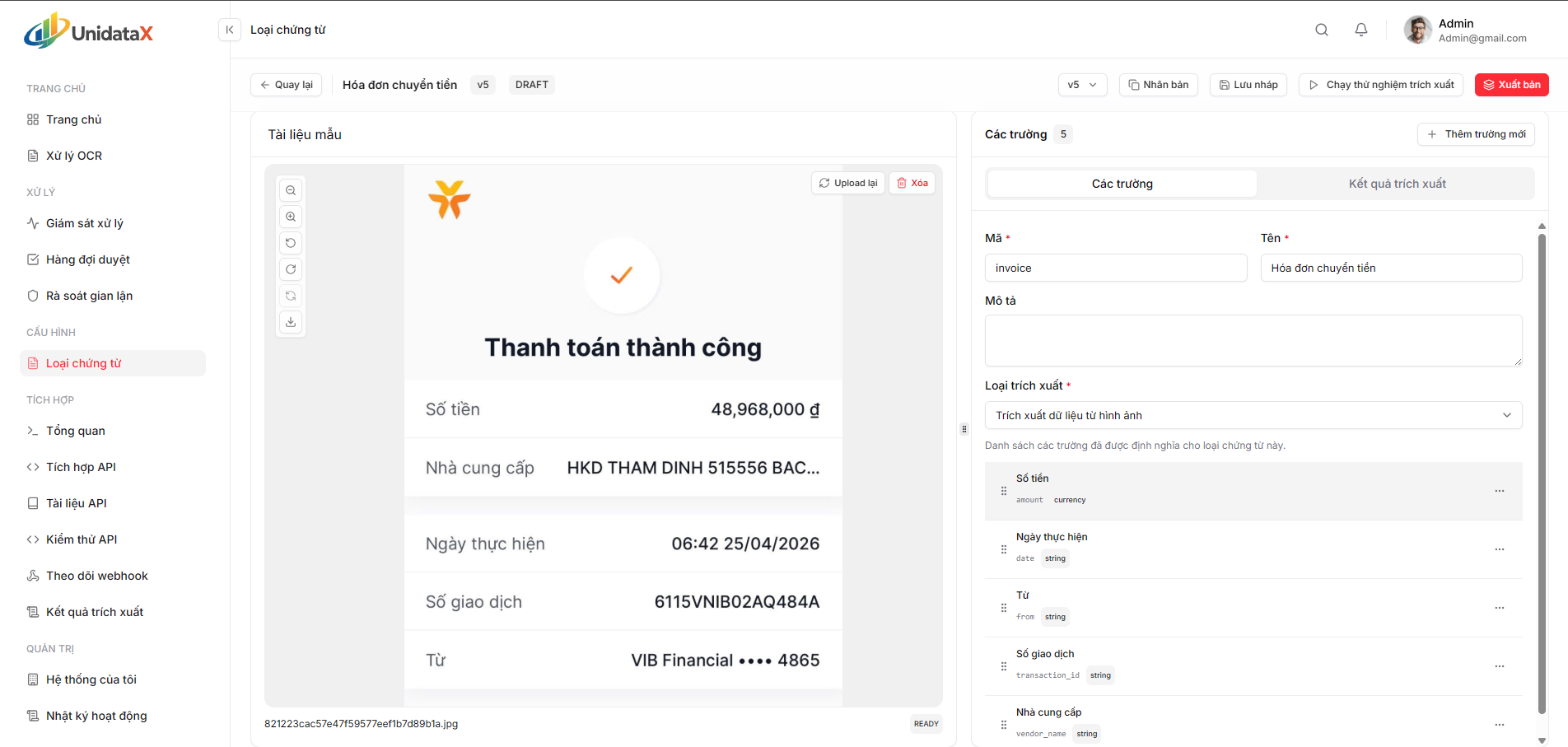The width and height of the screenshot is (1568, 747).
Task: Open Hàng đợi duyệt in sidebar
Action: click(x=113, y=259)
